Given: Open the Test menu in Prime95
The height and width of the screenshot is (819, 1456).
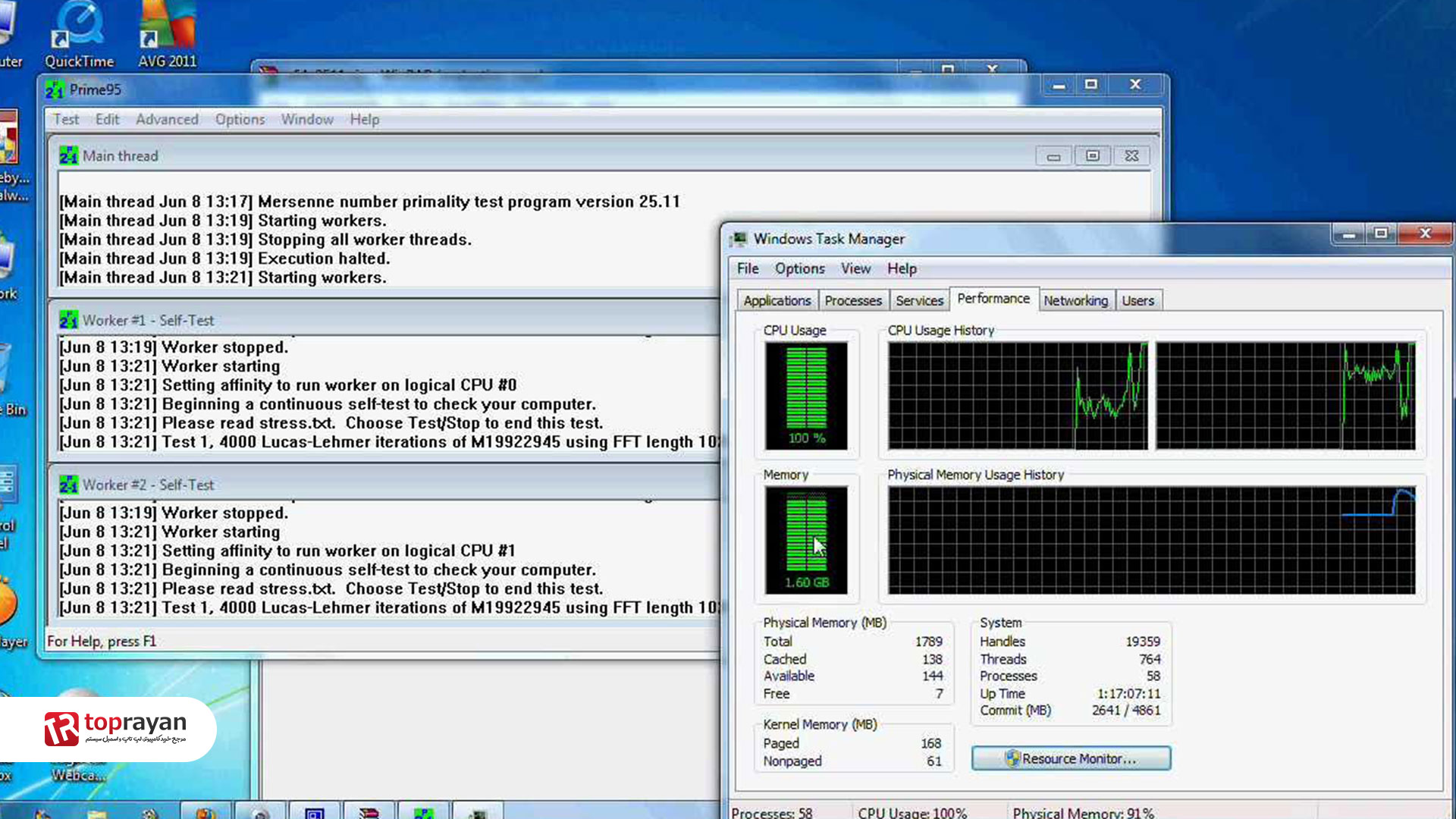Looking at the screenshot, I should click(66, 119).
